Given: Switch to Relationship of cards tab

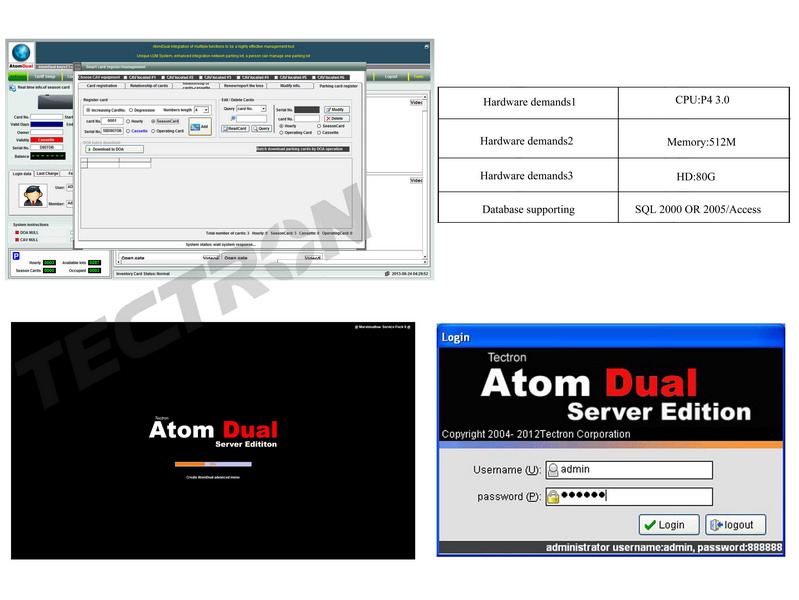Looking at the screenshot, I should [149, 86].
